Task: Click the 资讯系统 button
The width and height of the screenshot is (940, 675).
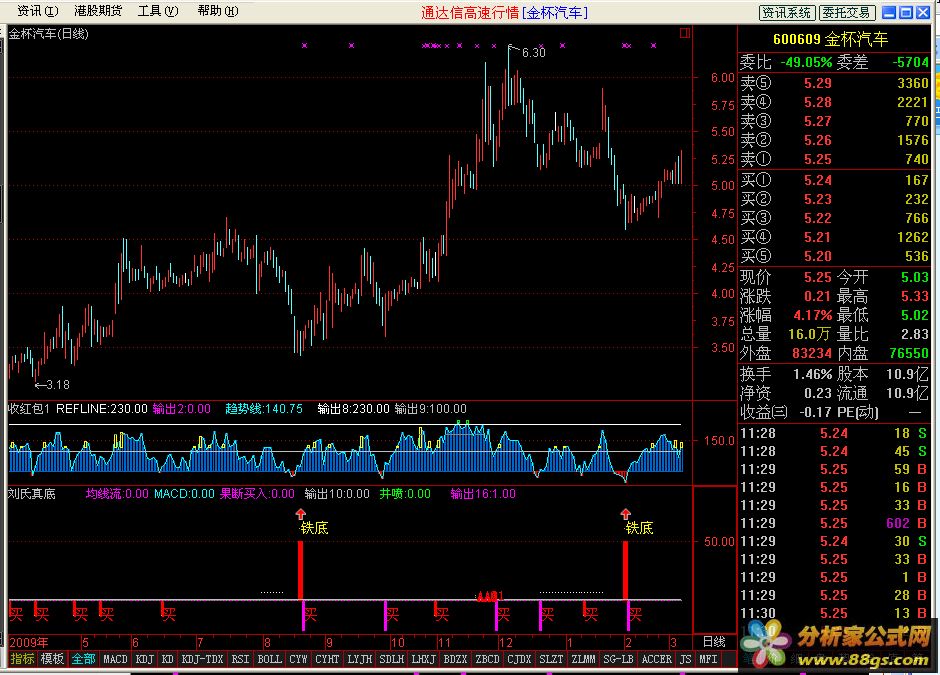Action: 787,13
